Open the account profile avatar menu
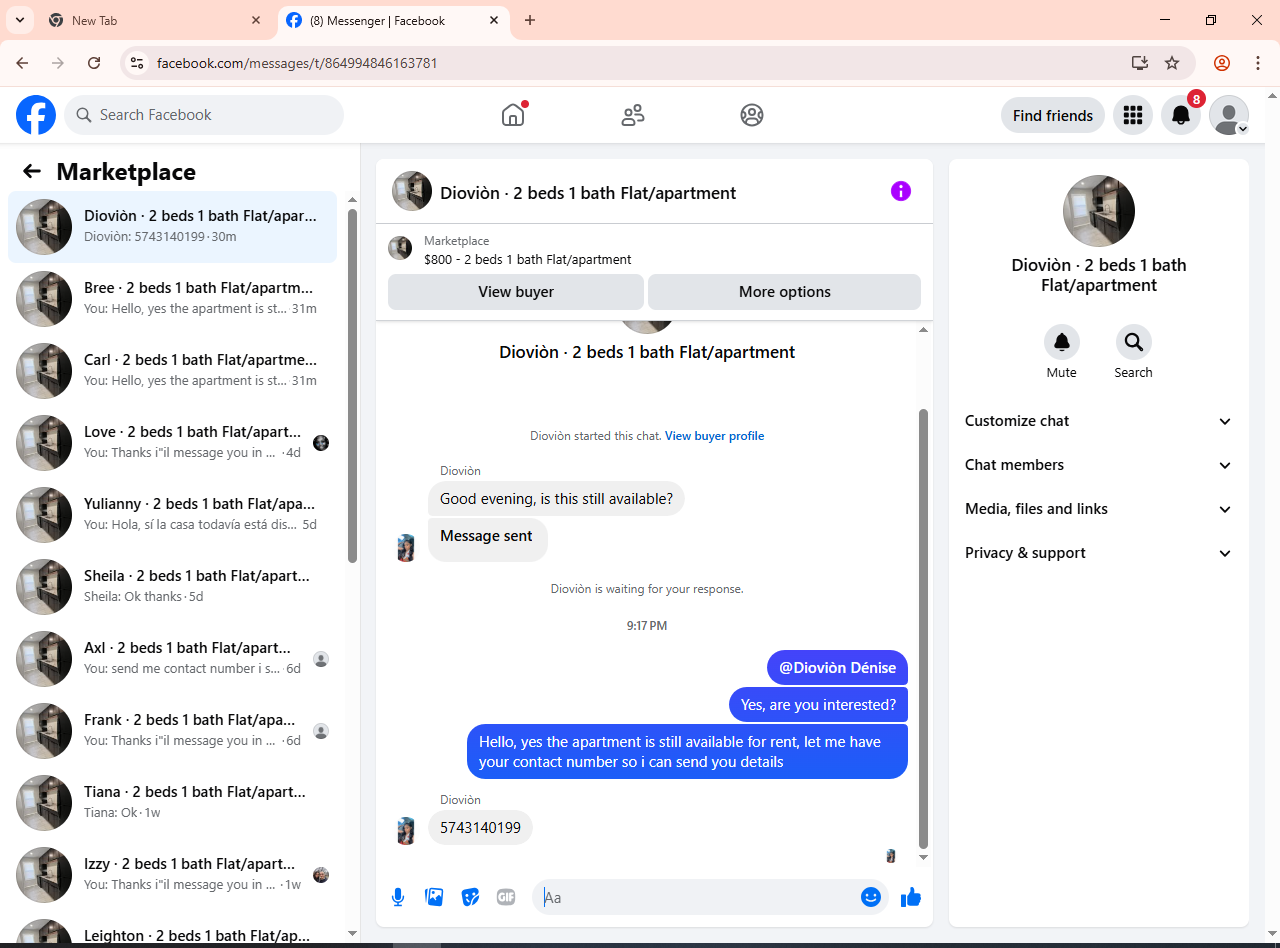This screenshot has height=948, width=1280. [x=1229, y=115]
